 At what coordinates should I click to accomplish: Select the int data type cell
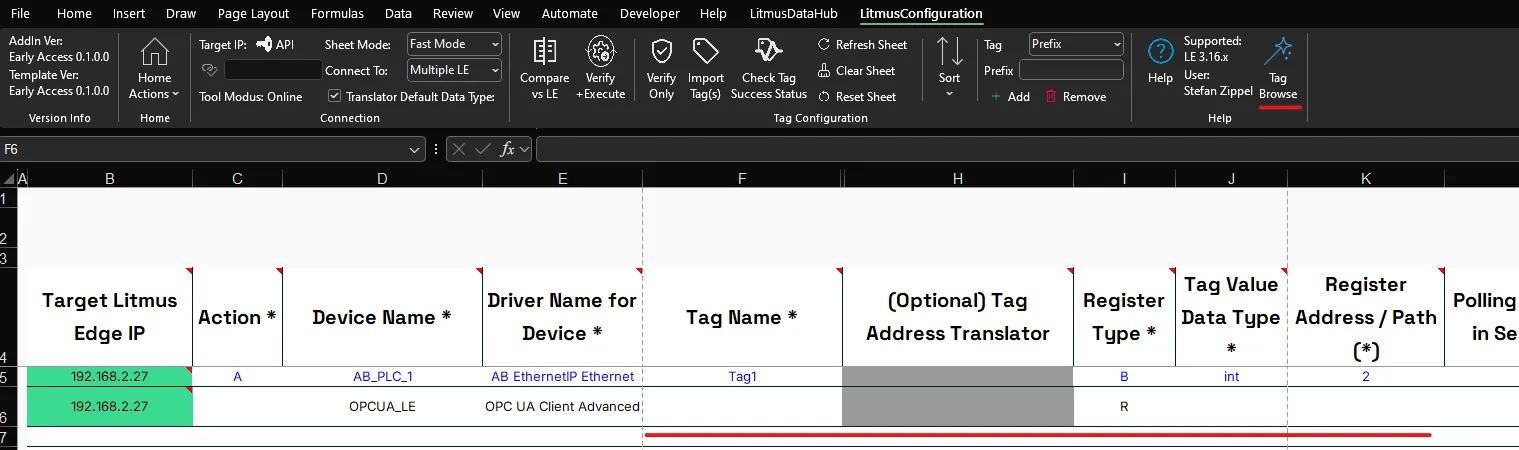(x=1231, y=377)
